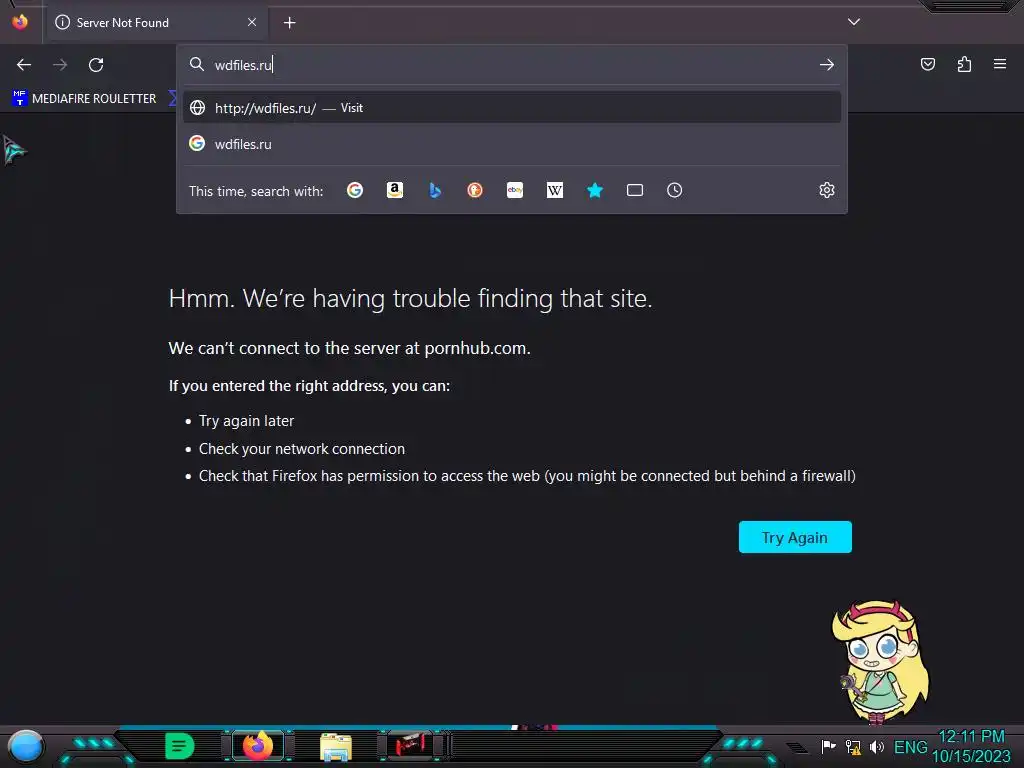Viewport: 1024px width, 768px height.
Task: Open the network status tray icon
Action: point(853,746)
